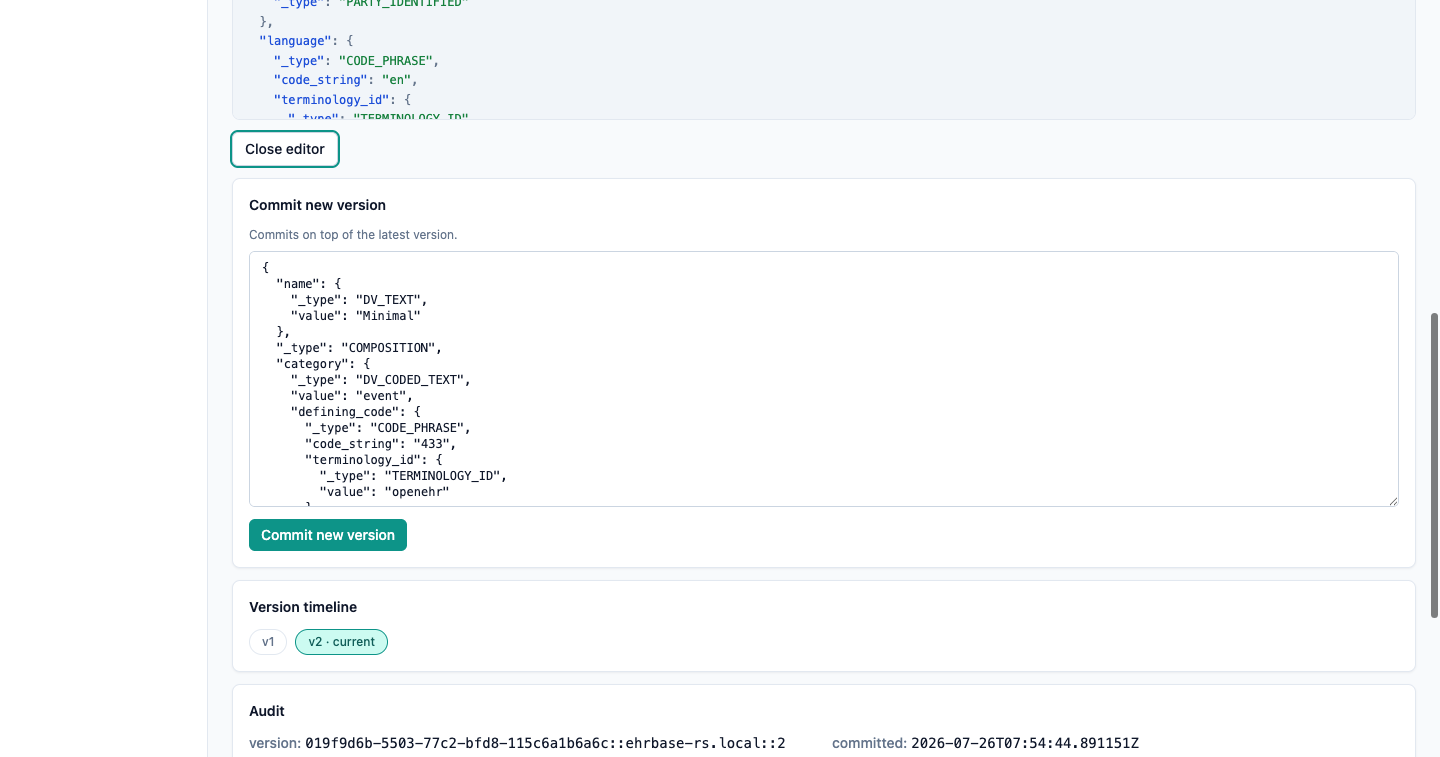Click the committed timestamp 2026-07-26T07:54:44.891151Z

click(x=1025, y=743)
